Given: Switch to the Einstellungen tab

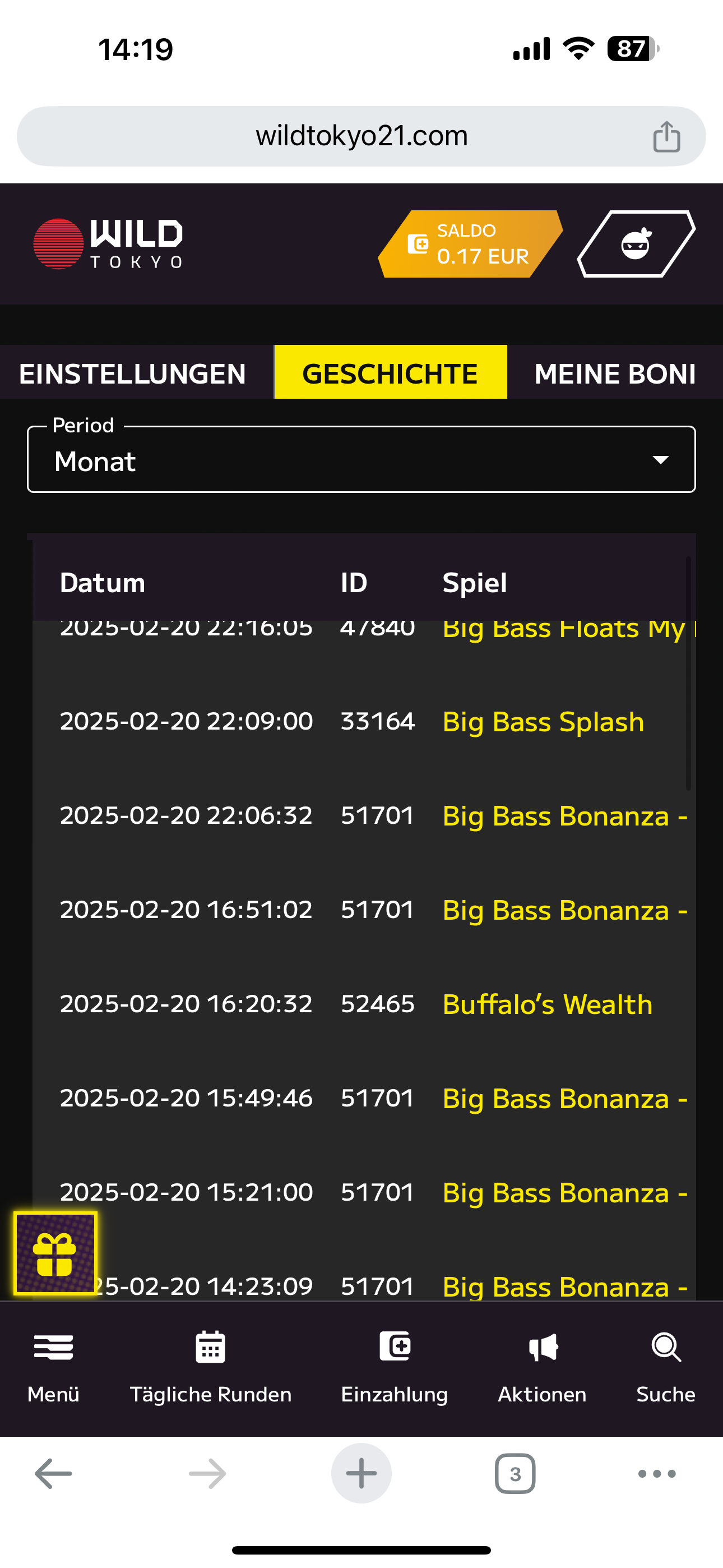Looking at the screenshot, I should pyautogui.click(x=133, y=373).
